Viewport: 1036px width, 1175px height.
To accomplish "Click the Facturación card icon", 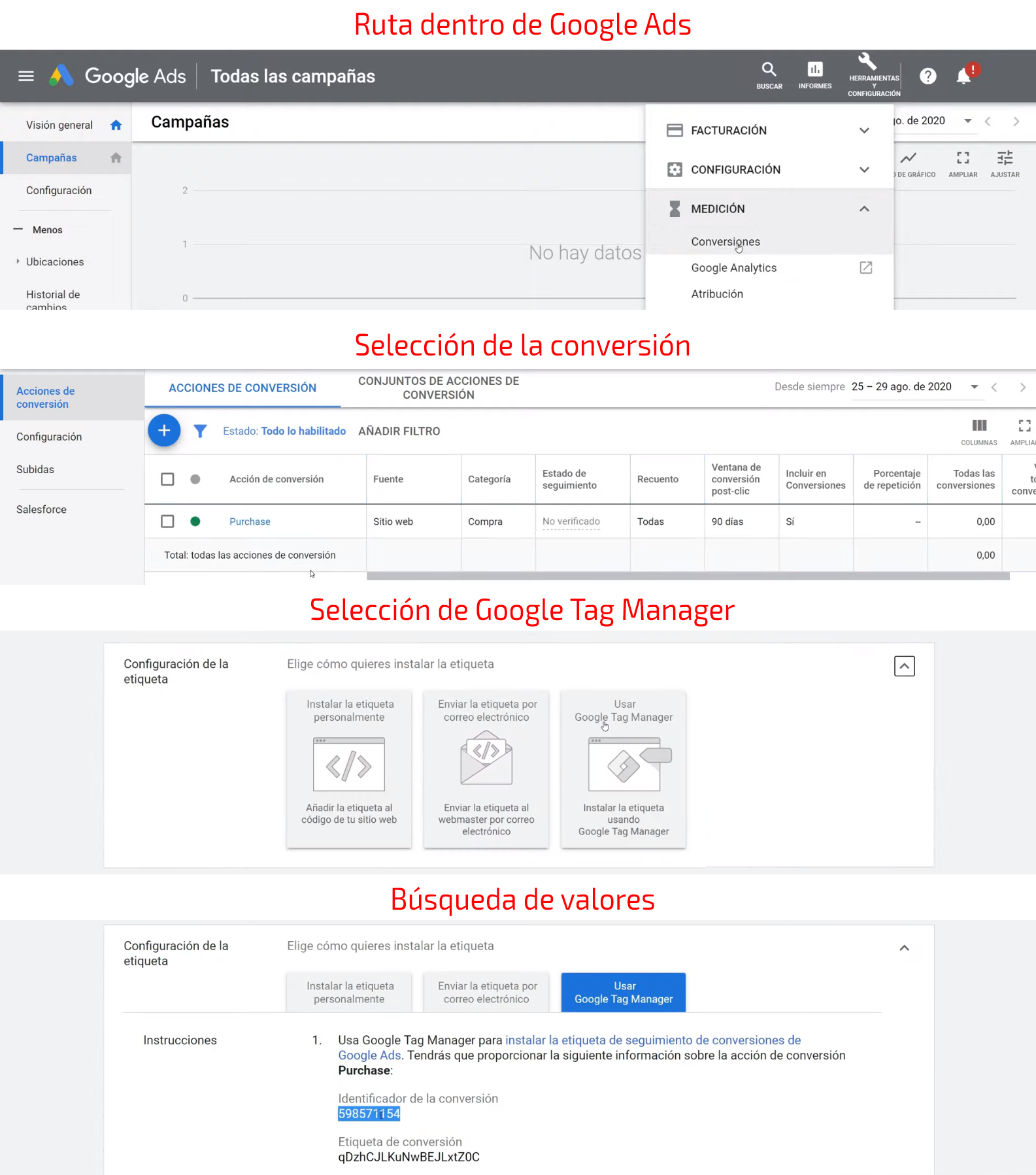I will [x=675, y=130].
